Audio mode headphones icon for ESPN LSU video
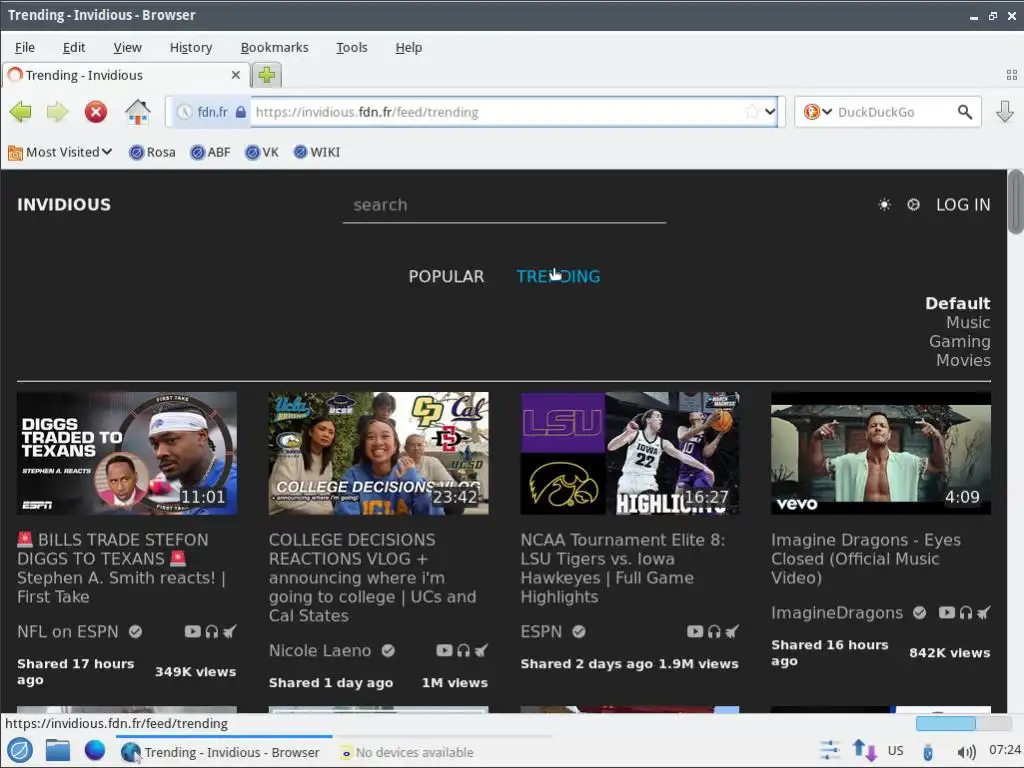 pyautogui.click(x=714, y=632)
